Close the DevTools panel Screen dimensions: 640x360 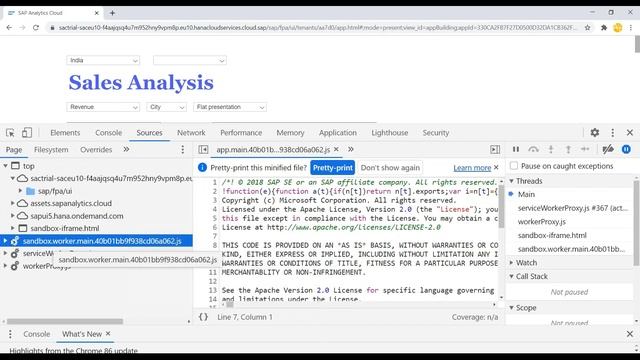[x=630, y=132]
